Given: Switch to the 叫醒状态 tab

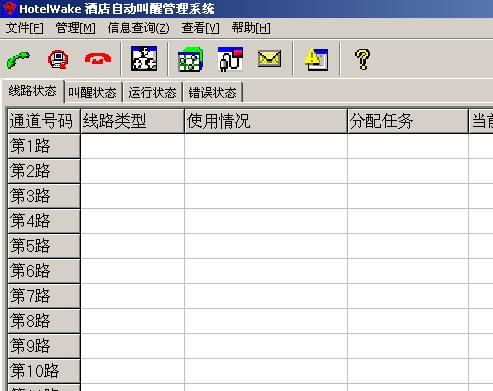Looking at the screenshot, I should [x=92, y=92].
